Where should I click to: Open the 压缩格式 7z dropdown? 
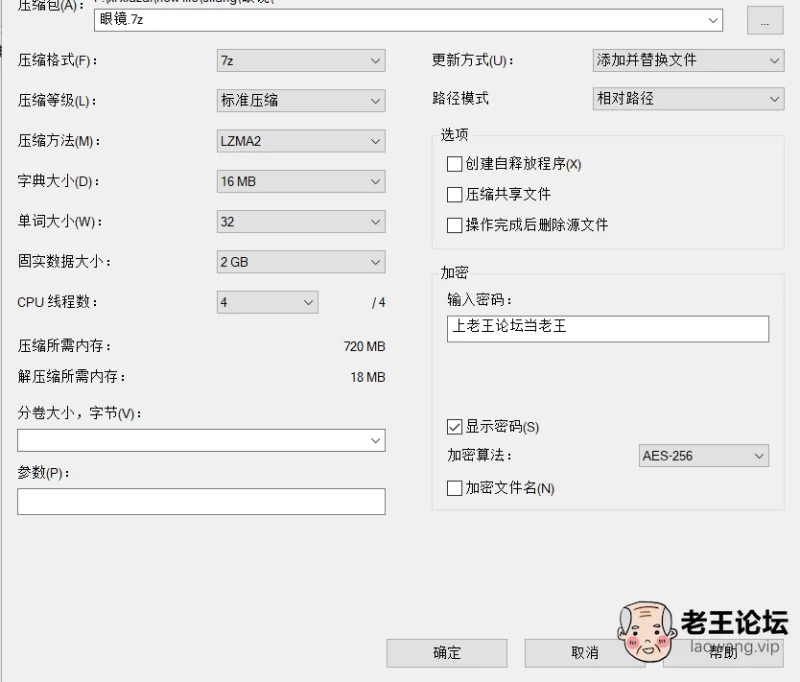(301, 61)
